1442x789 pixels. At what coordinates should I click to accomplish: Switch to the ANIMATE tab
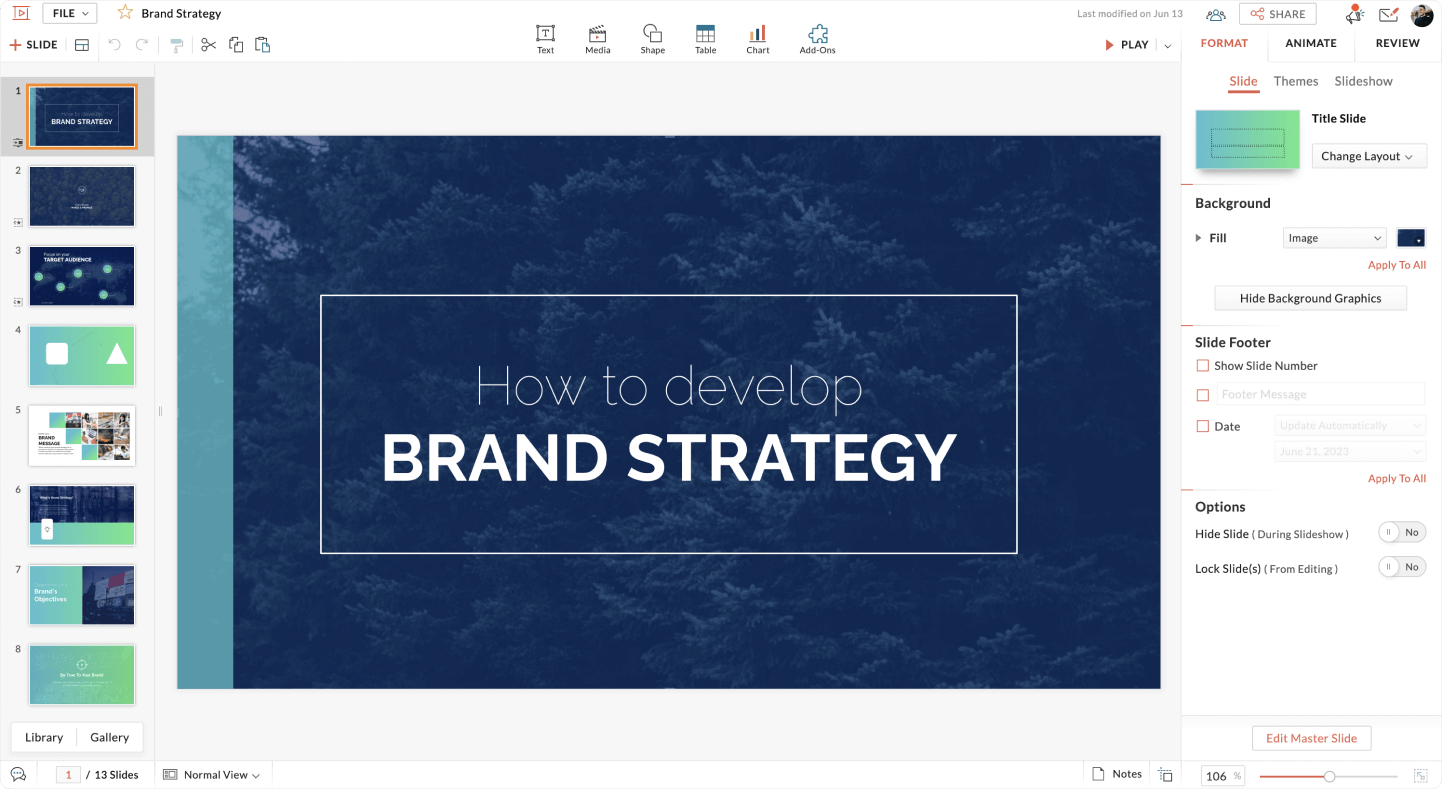[1310, 44]
